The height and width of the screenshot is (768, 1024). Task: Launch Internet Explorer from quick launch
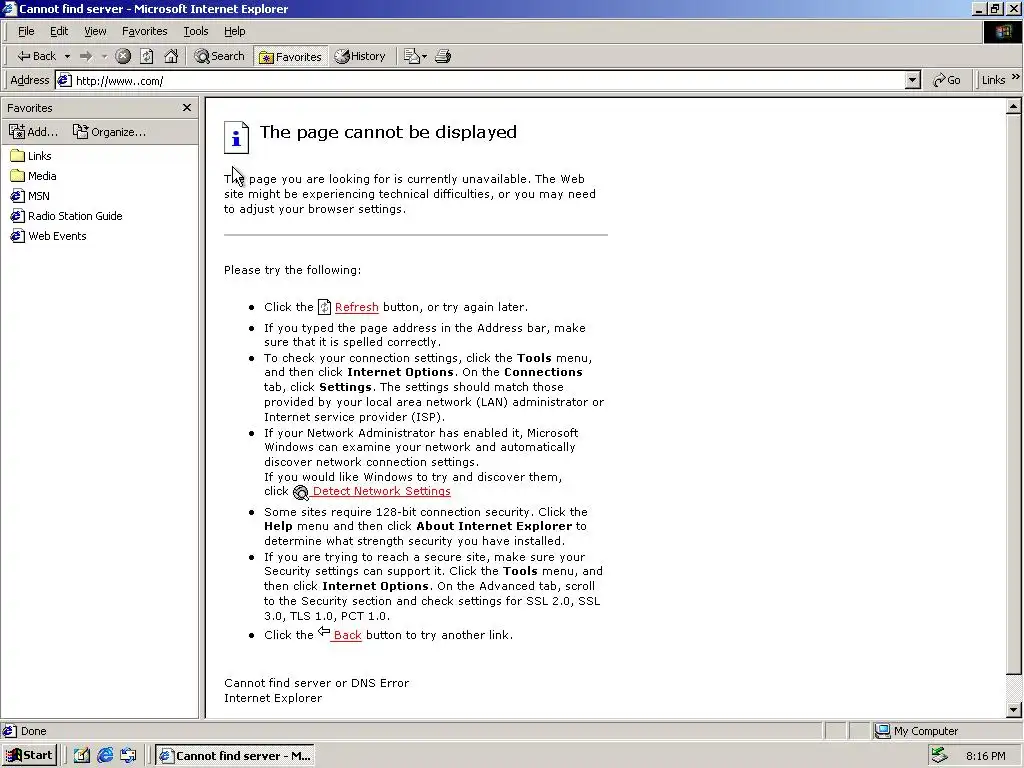(x=105, y=756)
